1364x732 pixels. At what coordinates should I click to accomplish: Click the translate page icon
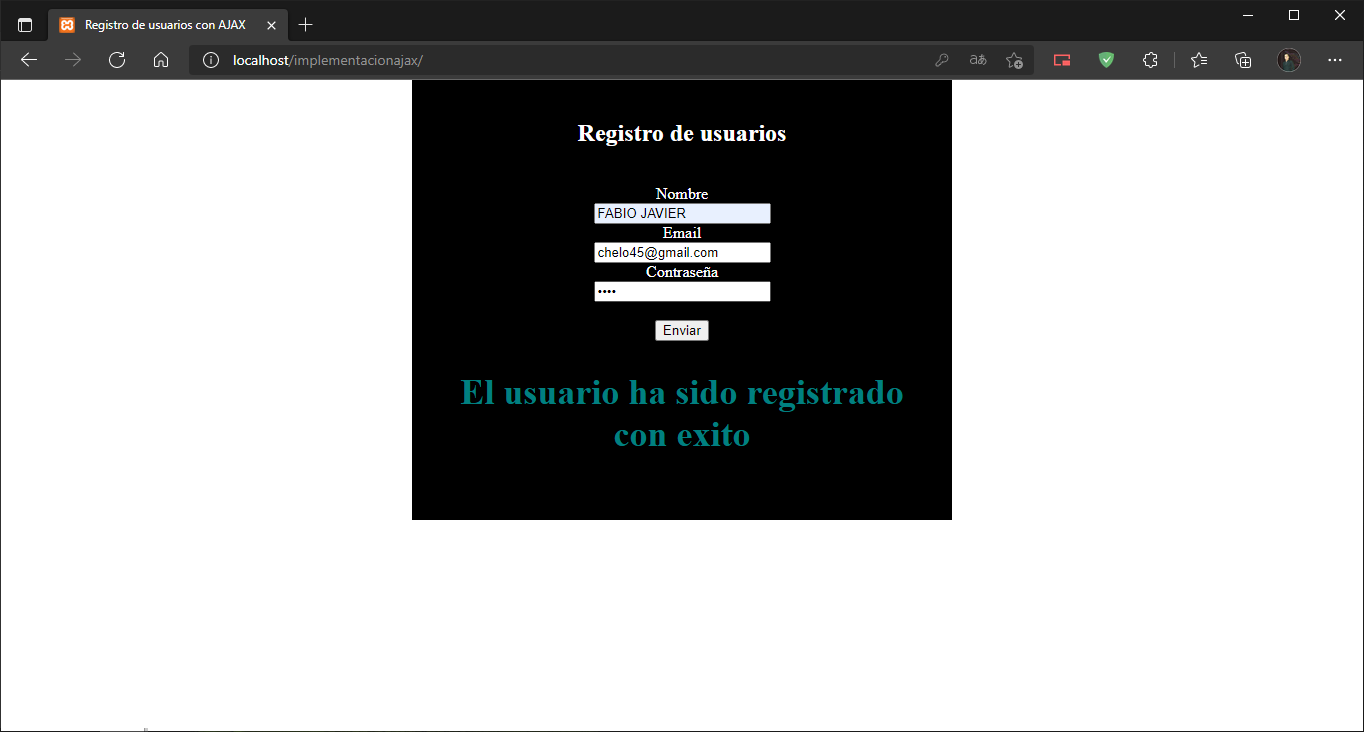click(x=978, y=60)
